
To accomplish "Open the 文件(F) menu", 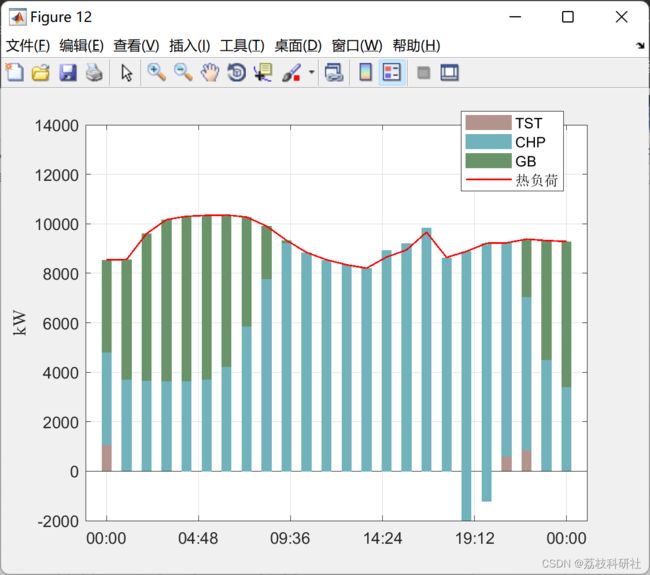I will pyautogui.click(x=28, y=46).
